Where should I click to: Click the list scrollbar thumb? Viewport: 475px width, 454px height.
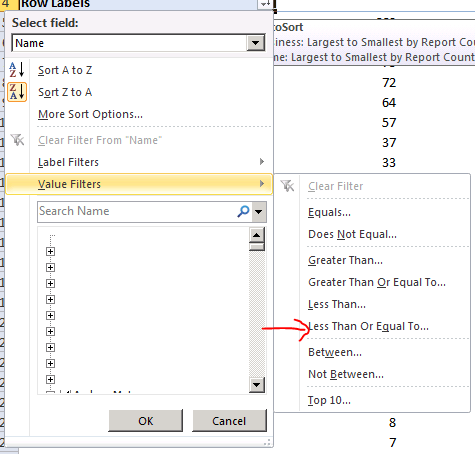pos(257,247)
